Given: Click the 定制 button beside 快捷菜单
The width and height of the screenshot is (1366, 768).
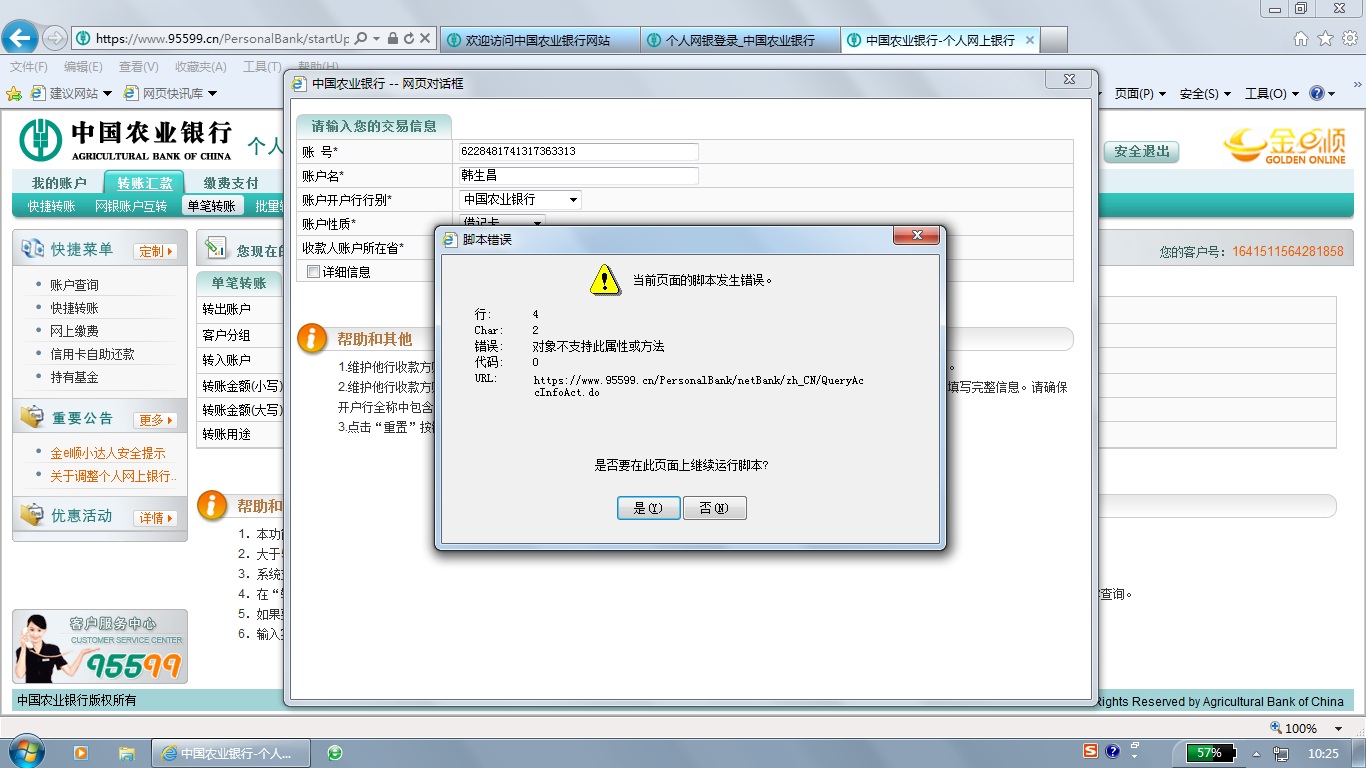Looking at the screenshot, I should click(157, 251).
